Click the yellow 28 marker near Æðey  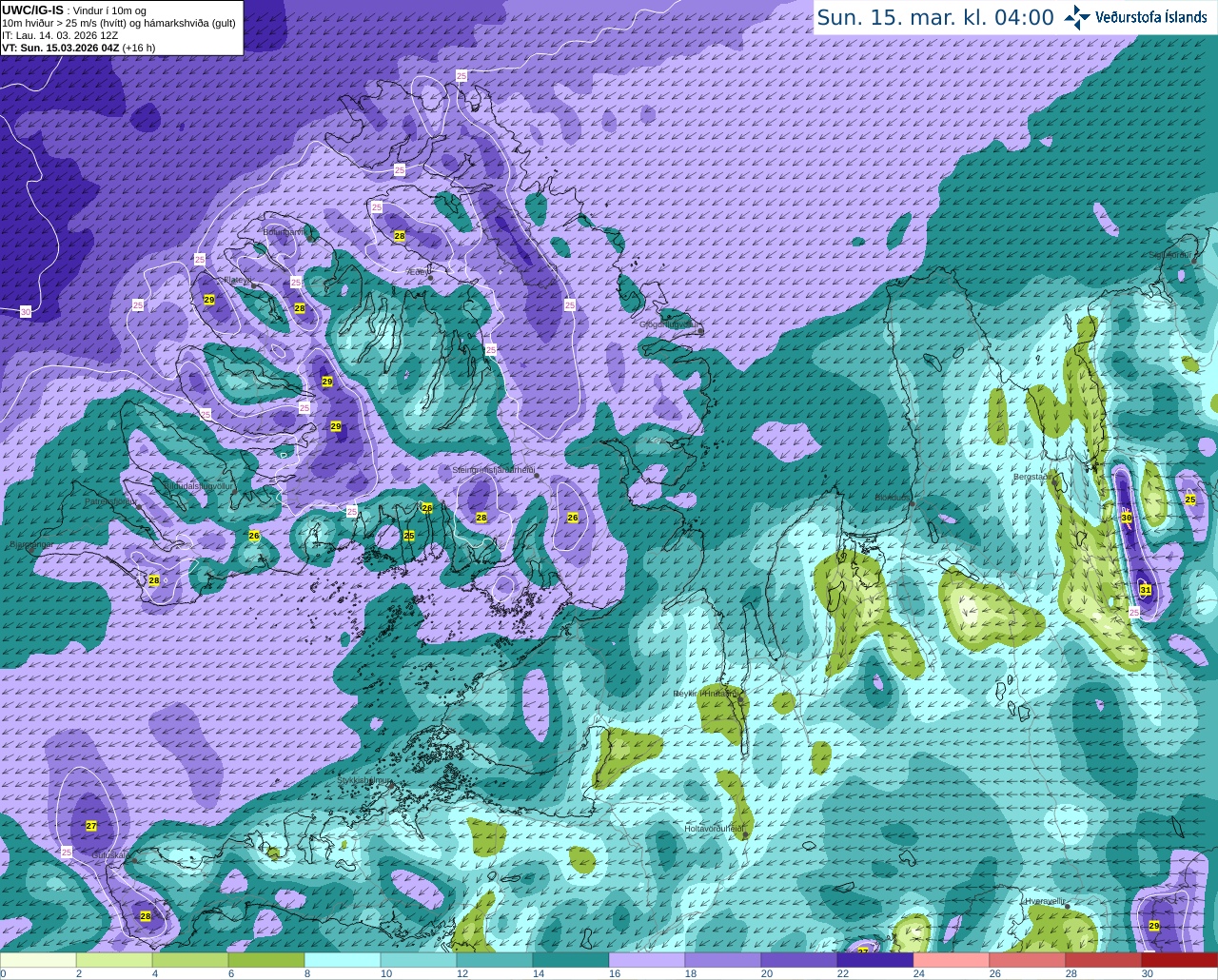(x=400, y=236)
